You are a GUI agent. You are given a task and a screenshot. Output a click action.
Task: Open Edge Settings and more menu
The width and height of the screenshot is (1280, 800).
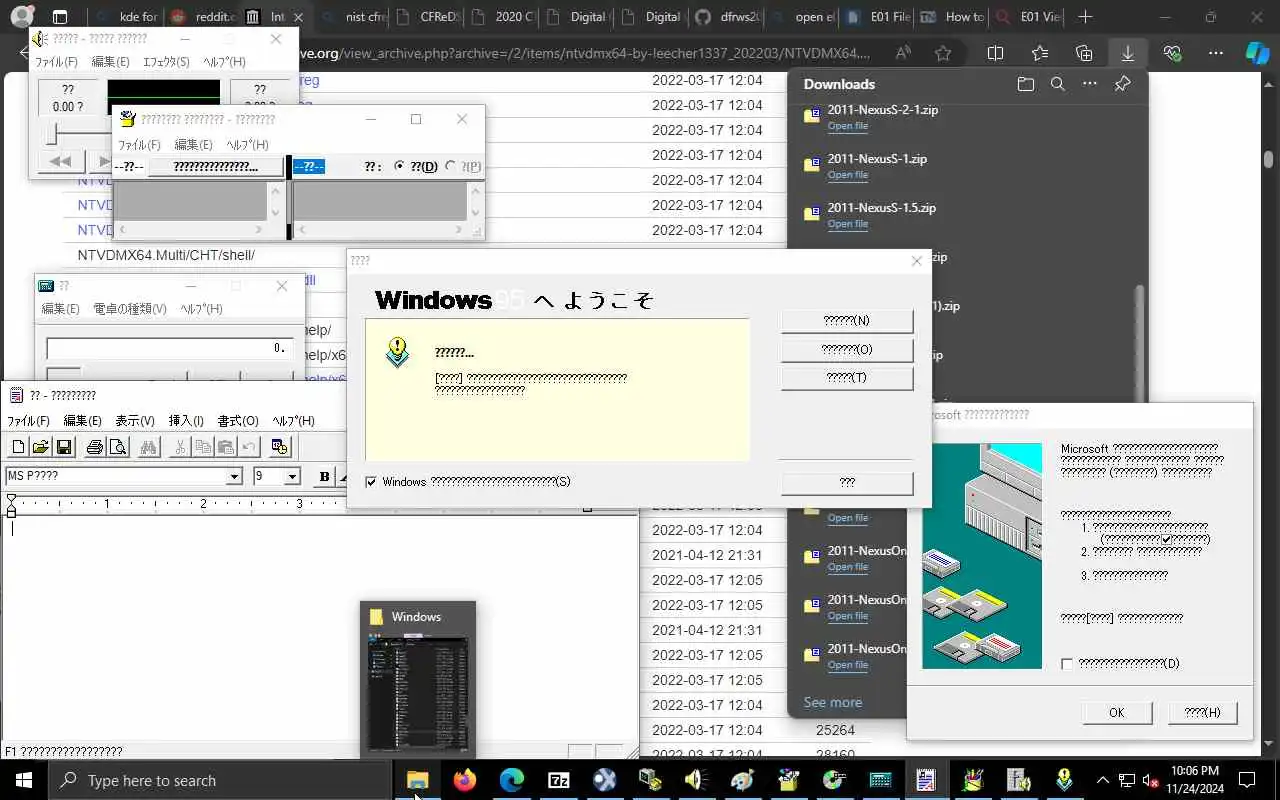pos(1215,53)
